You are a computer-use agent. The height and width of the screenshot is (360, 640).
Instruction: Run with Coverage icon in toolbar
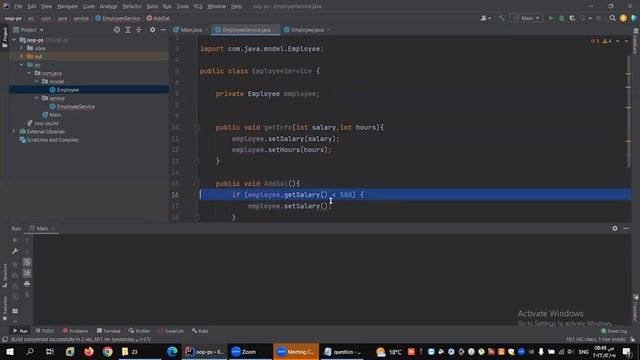[572, 18]
